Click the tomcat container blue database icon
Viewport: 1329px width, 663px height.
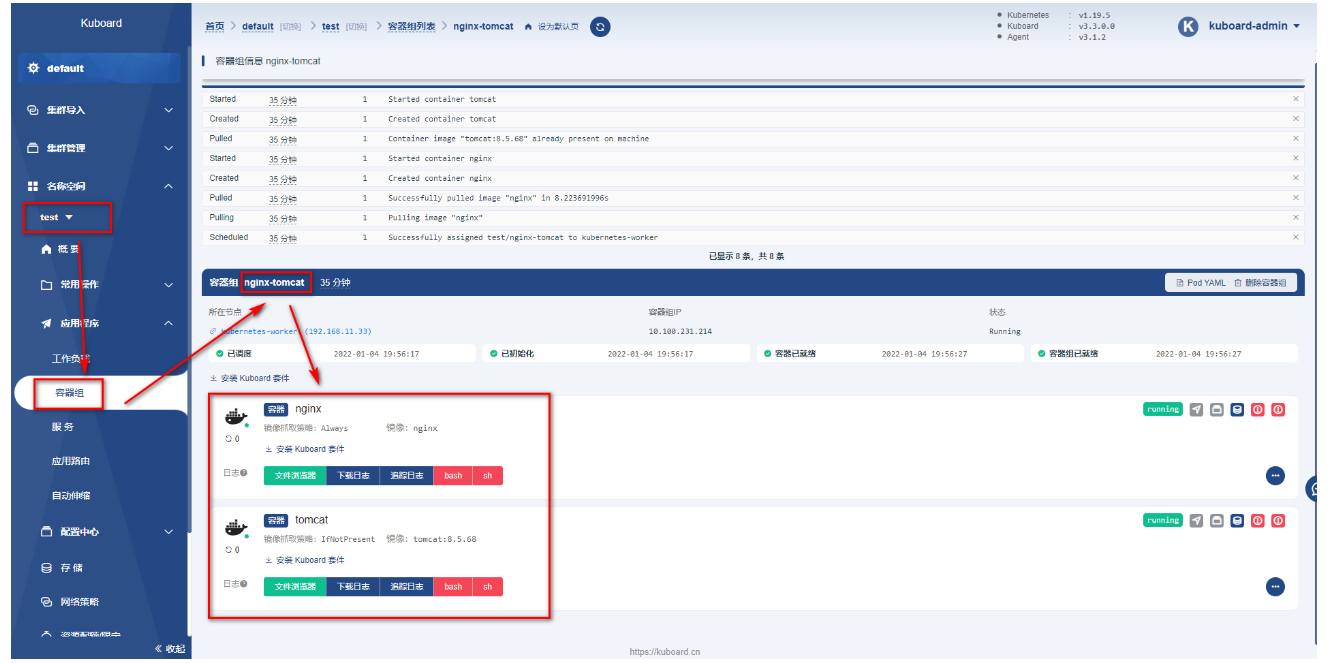pyautogui.click(x=1237, y=520)
